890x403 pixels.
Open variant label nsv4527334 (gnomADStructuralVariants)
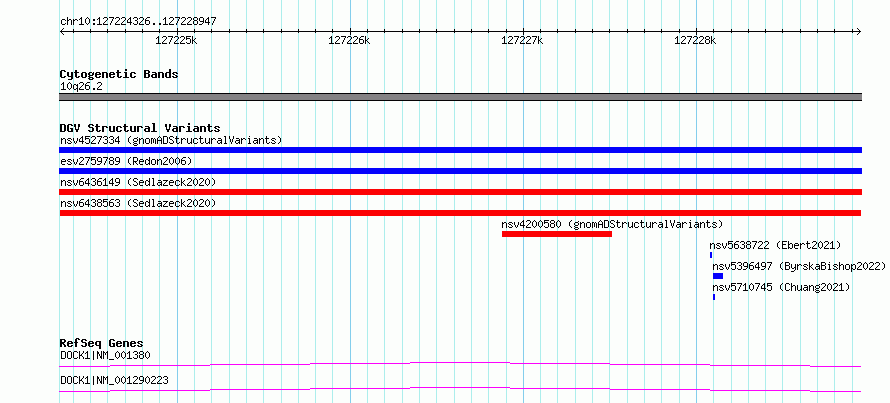pyautogui.click(x=171, y=140)
